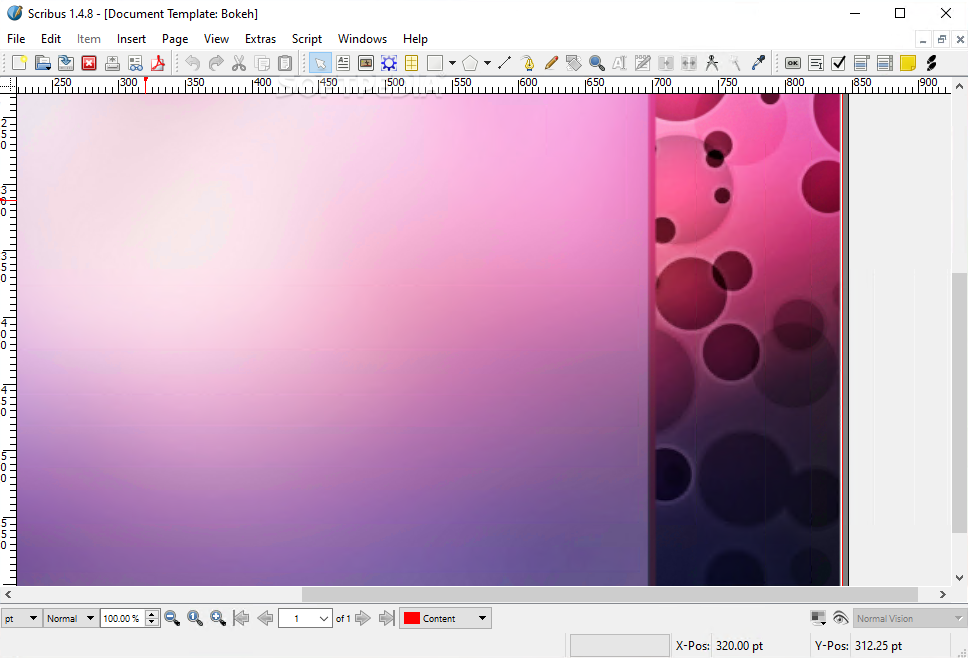Insert PDF check box icon
Screen dimensions: 968x658
(838, 63)
